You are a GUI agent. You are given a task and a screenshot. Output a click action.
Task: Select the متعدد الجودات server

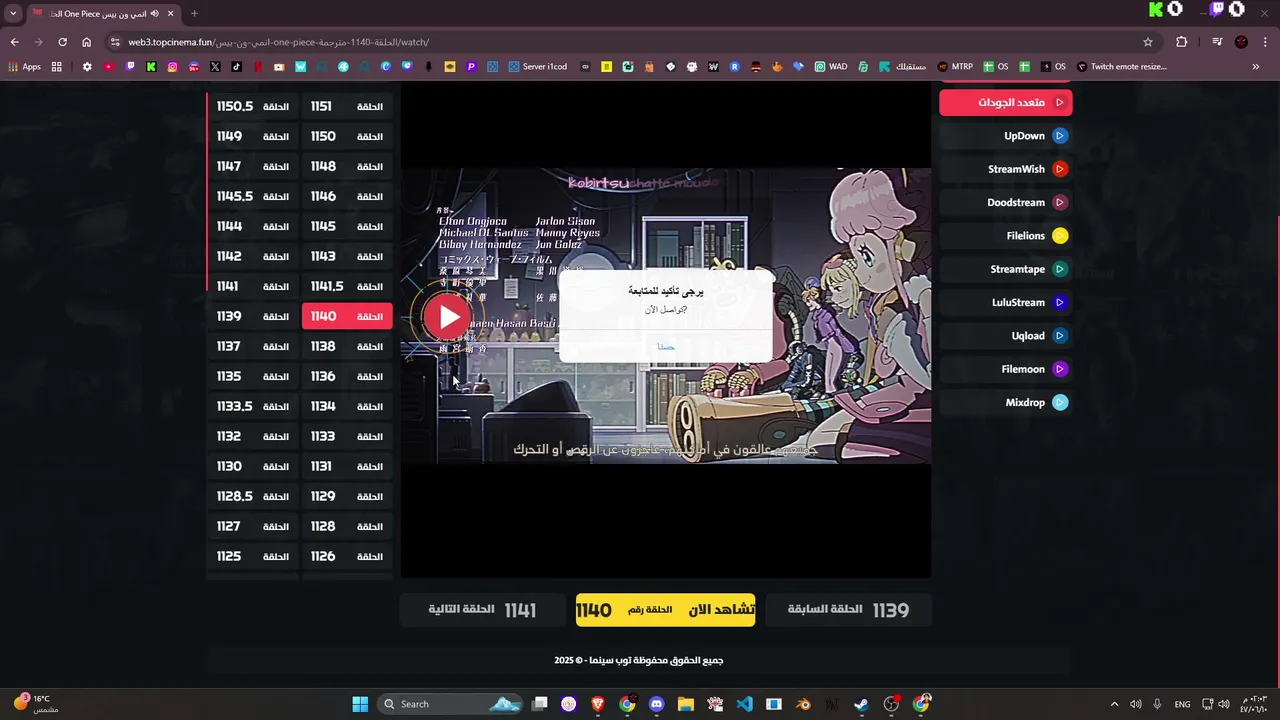click(1006, 102)
